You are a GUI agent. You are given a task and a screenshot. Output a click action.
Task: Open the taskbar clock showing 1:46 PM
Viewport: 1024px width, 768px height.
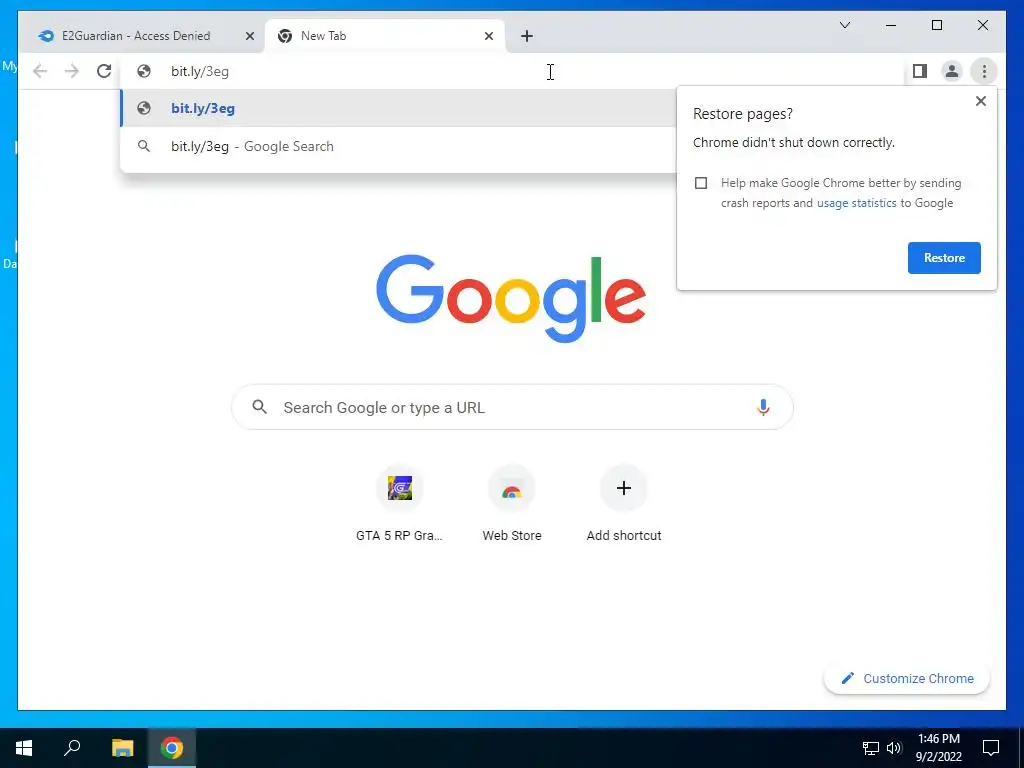938,748
